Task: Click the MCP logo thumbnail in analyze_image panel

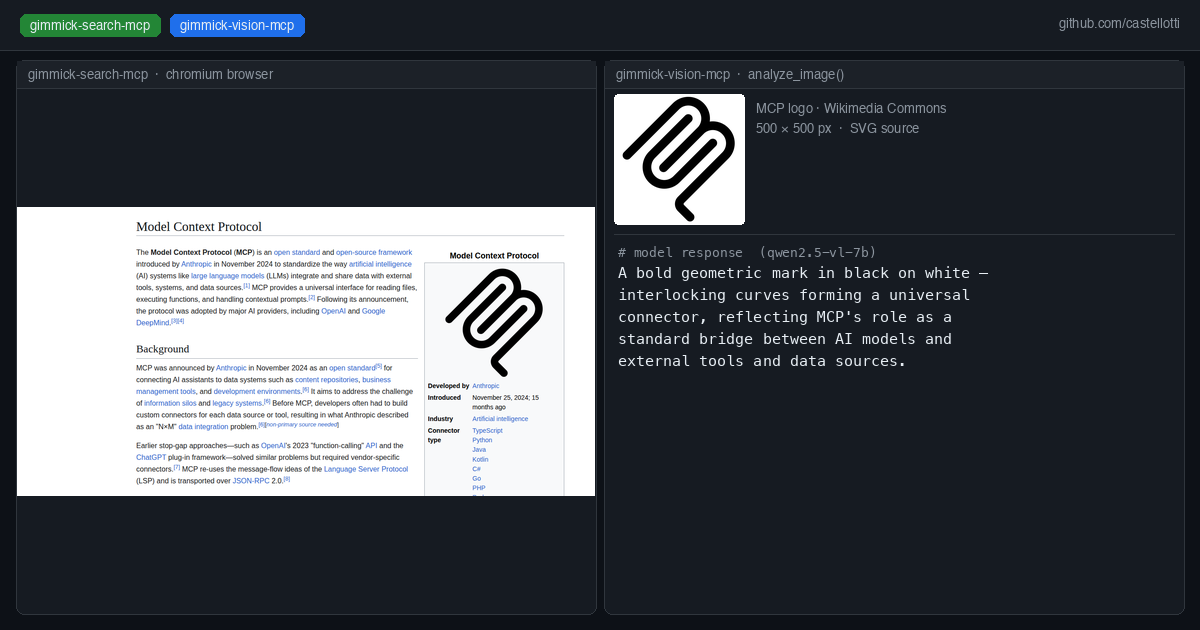Action: (679, 159)
